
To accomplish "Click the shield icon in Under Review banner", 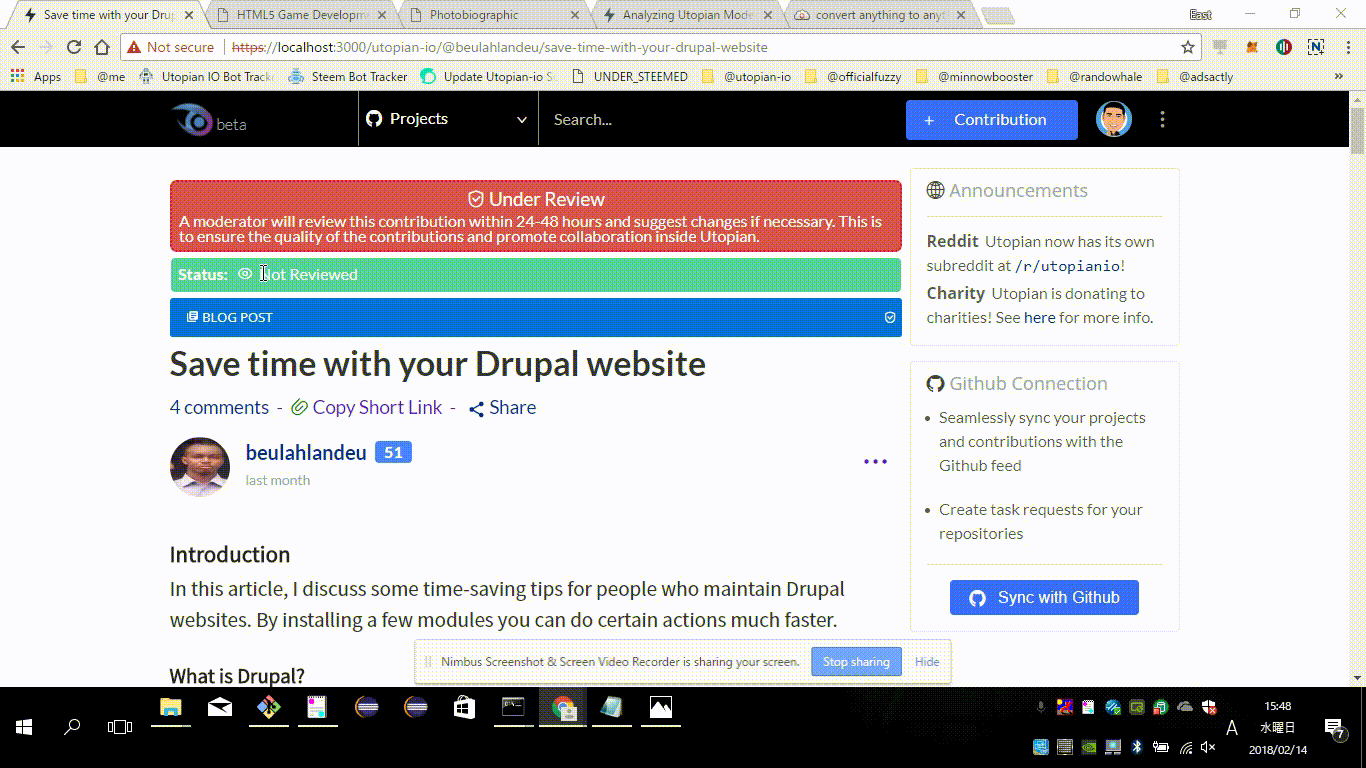I will coord(476,199).
